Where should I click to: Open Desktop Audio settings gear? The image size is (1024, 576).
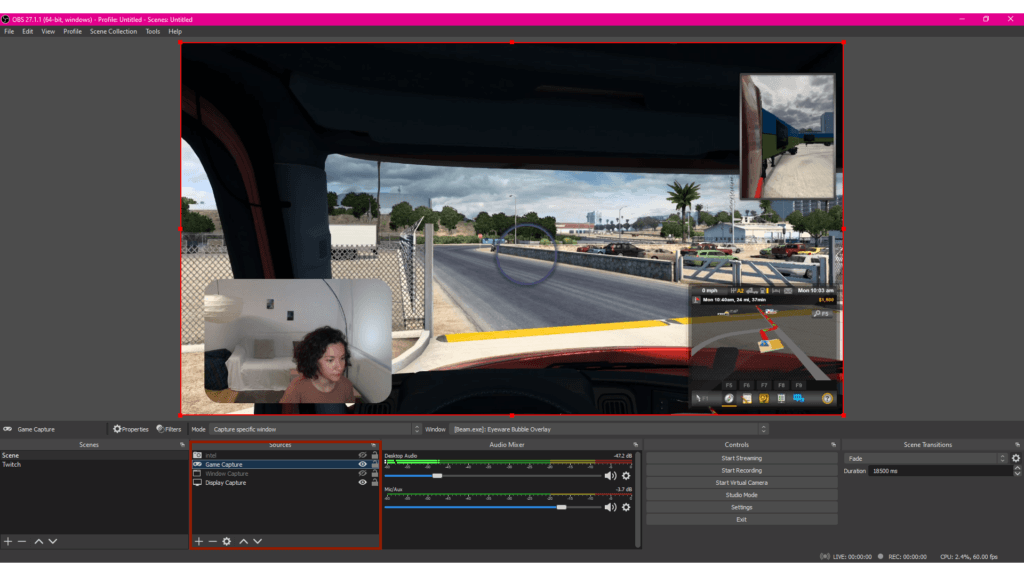pos(626,476)
